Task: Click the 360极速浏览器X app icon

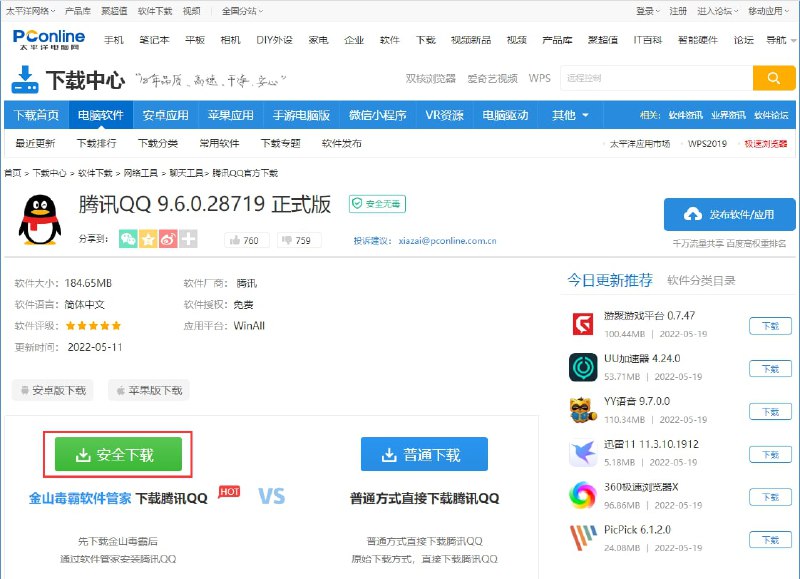Action: click(x=583, y=495)
